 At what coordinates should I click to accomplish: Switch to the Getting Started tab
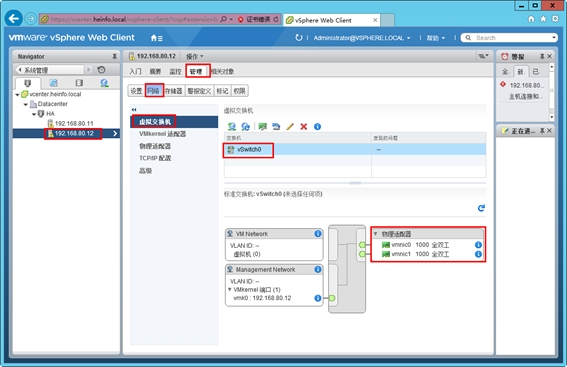tap(135, 72)
